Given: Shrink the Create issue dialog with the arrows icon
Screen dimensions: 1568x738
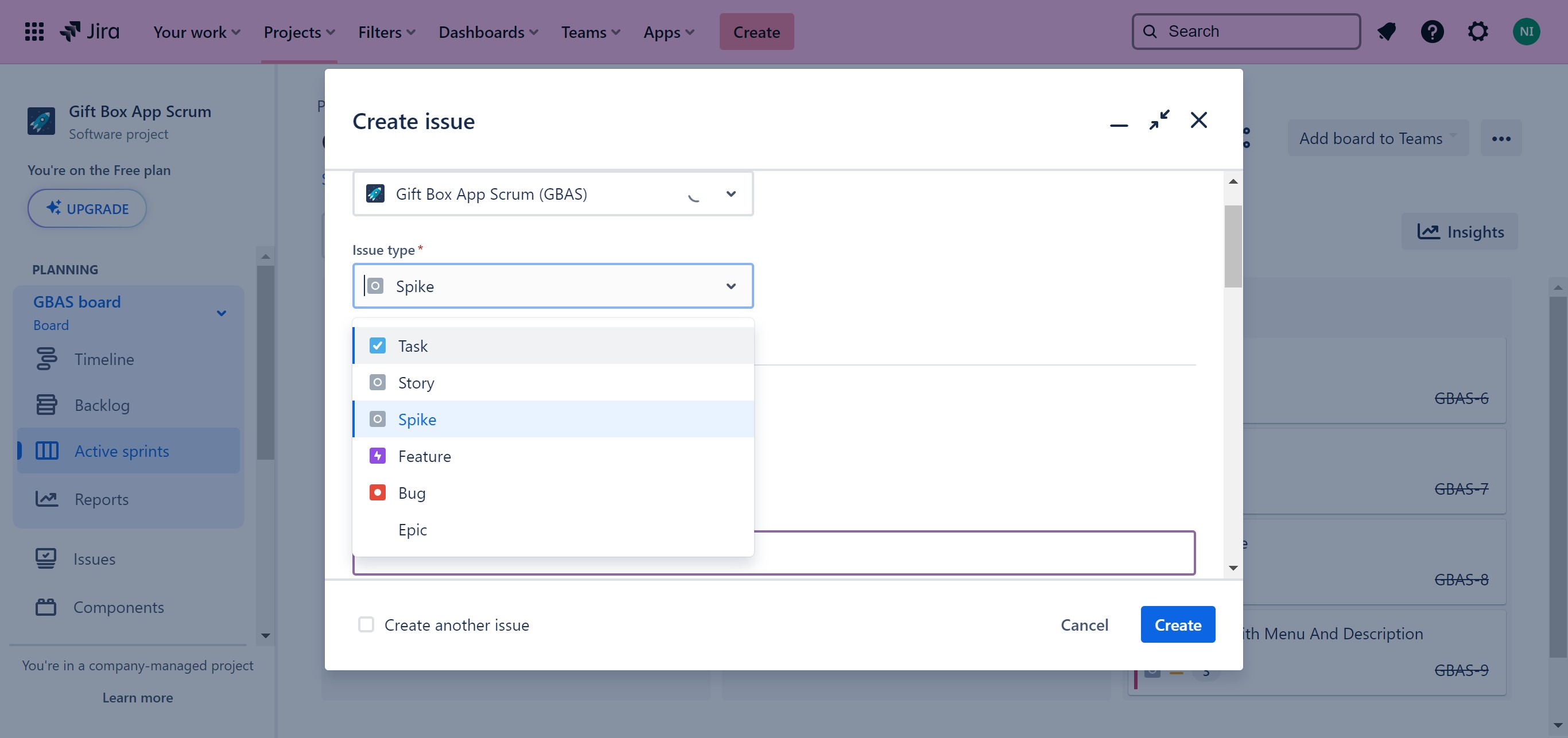Looking at the screenshot, I should pyautogui.click(x=1159, y=120).
